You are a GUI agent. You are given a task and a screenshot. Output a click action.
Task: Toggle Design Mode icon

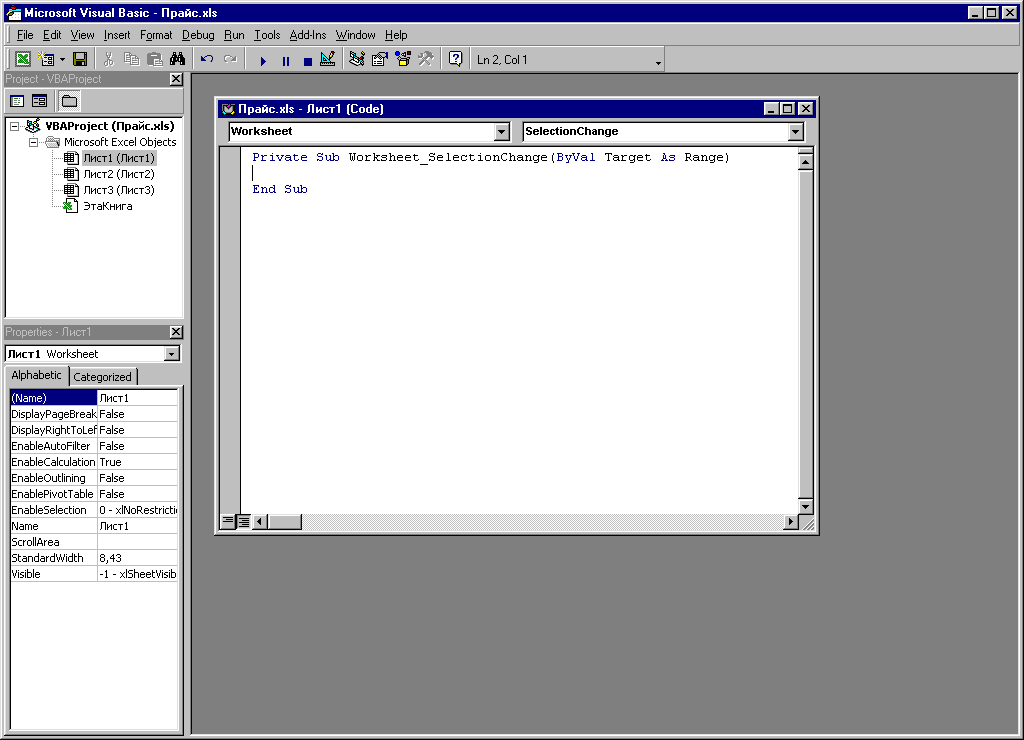click(x=328, y=59)
